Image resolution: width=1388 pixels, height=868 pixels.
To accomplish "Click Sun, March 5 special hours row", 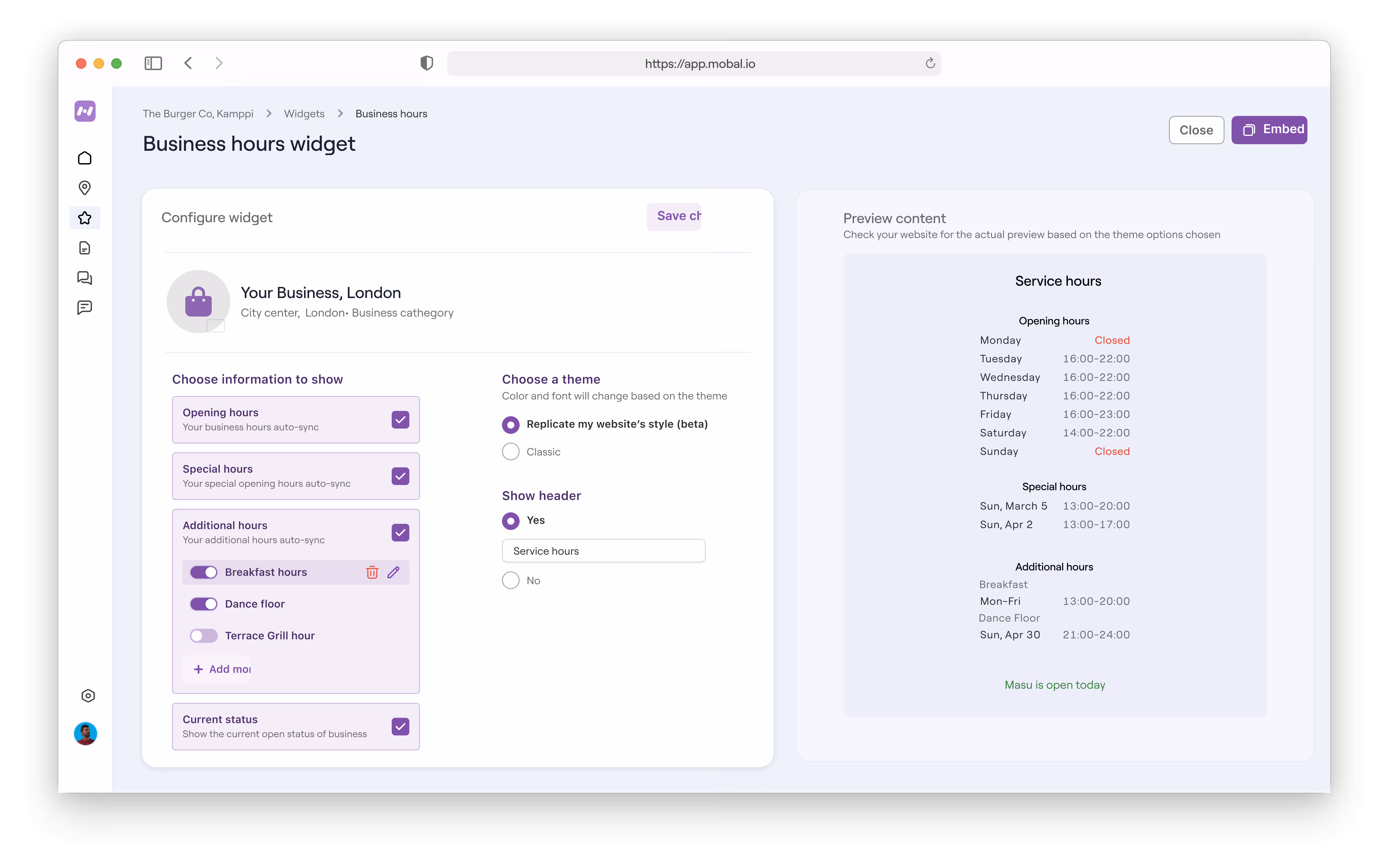I will [x=1054, y=506].
